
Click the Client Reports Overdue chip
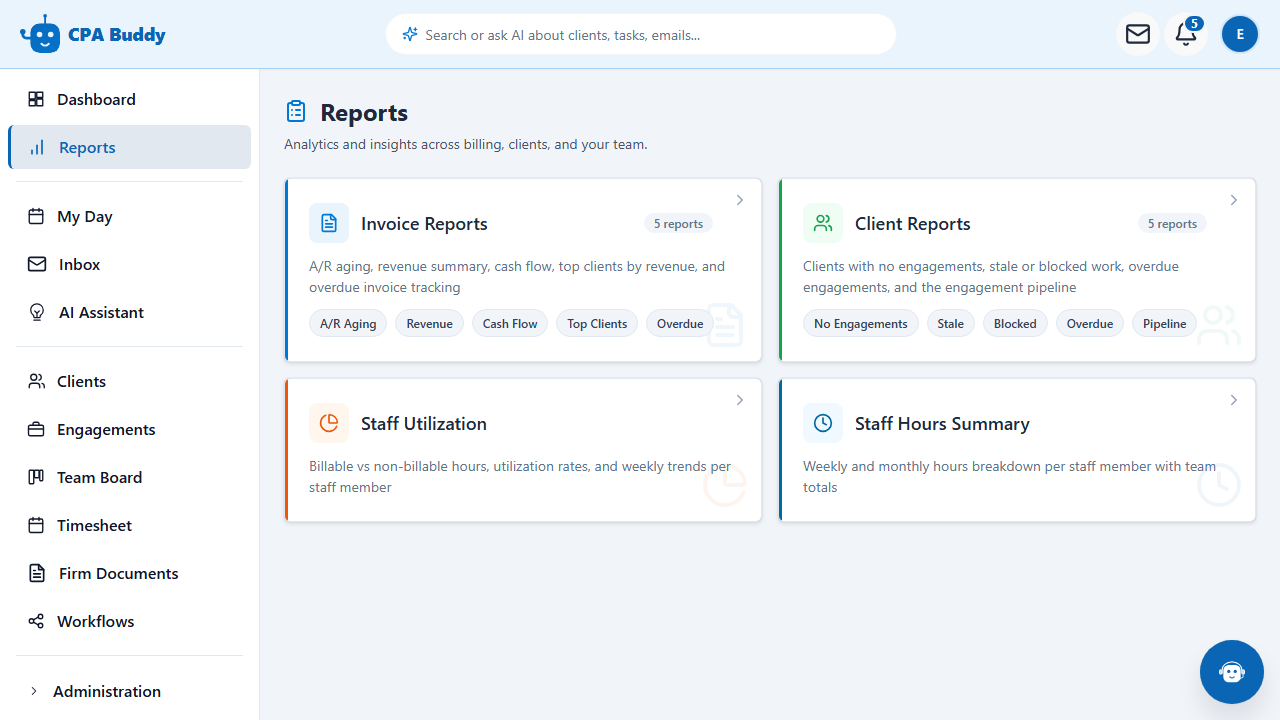(x=1090, y=323)
